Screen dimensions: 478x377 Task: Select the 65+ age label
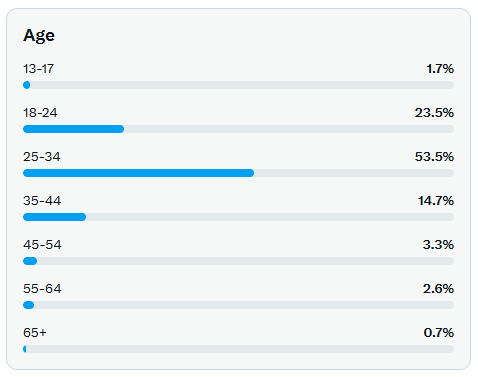tap(35, 333)
